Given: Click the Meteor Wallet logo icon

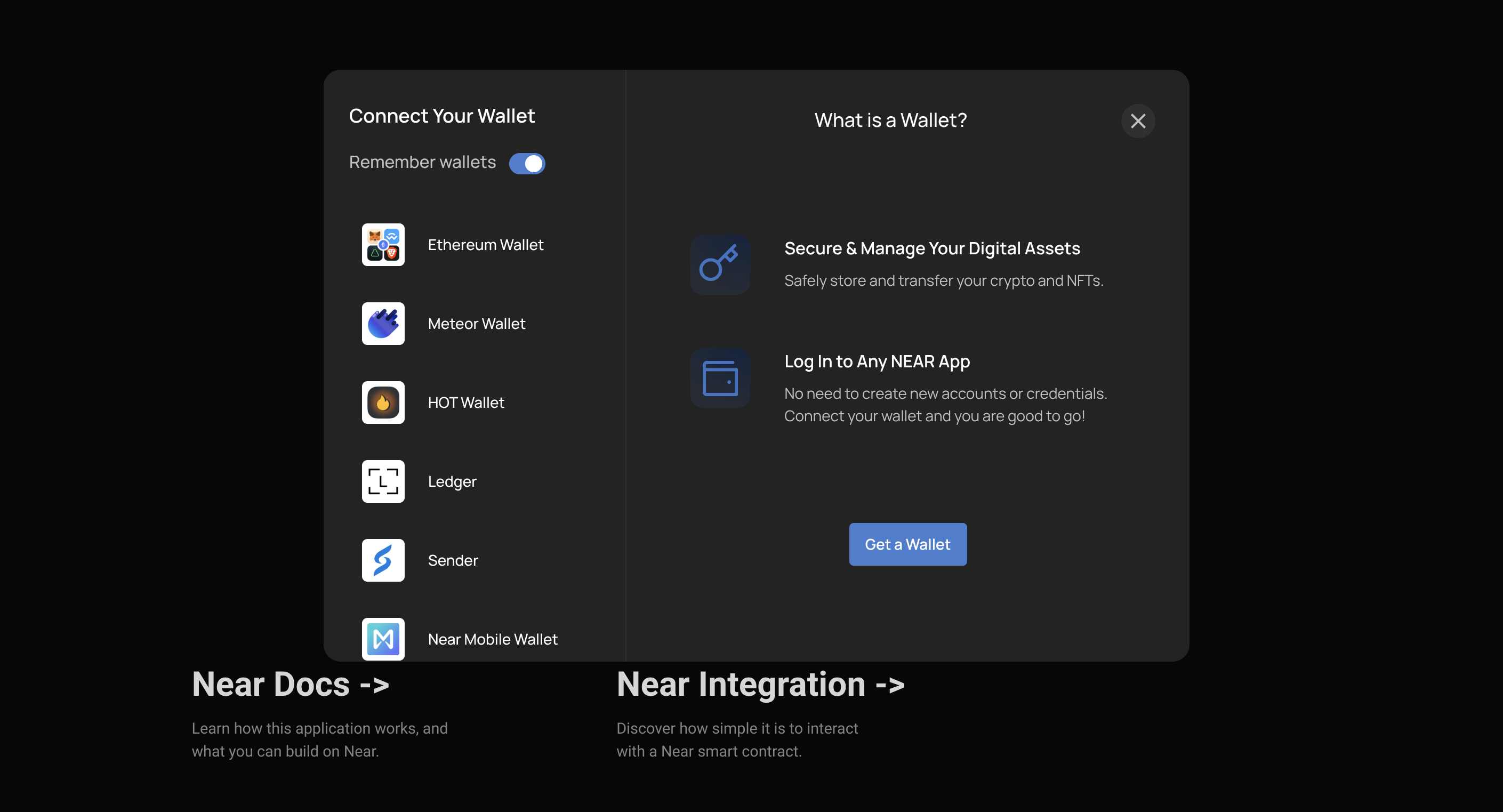Looking at the screenshot, I should [x=383, y=323].
